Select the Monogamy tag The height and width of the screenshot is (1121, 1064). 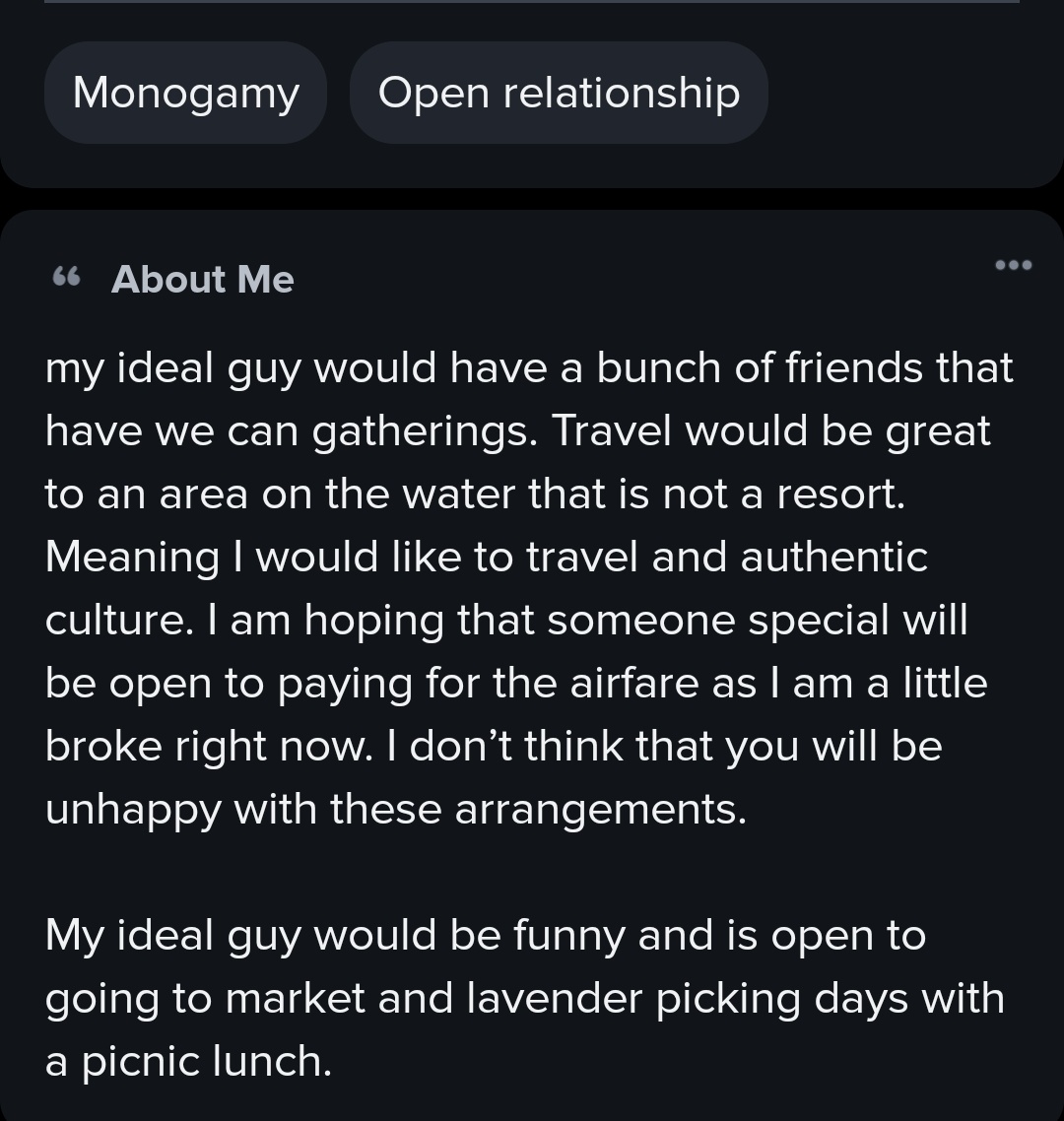click(186, 93)
